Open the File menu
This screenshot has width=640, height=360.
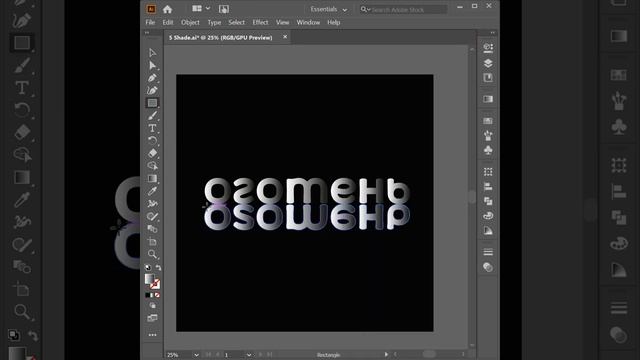click(x=150, y=22)
